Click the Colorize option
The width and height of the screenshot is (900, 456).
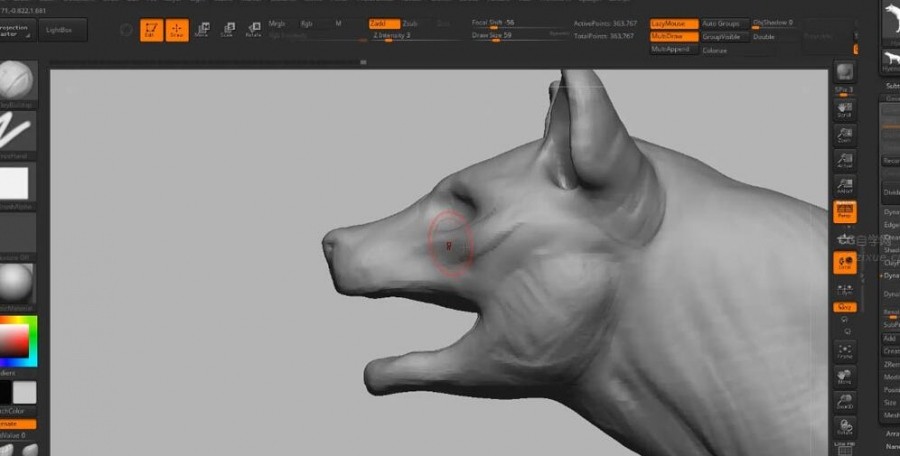click(715, 51)
